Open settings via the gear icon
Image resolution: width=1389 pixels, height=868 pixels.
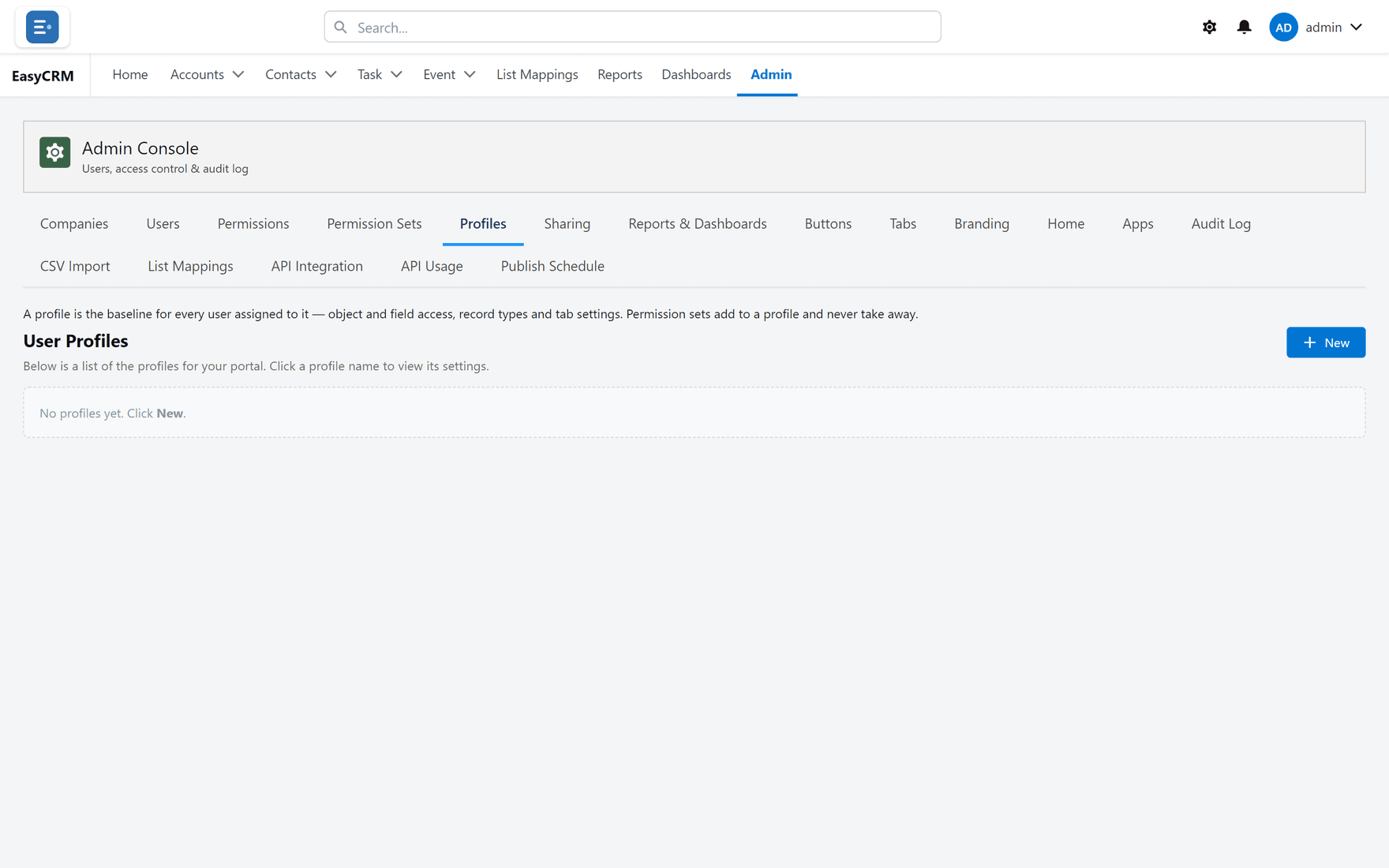1209,27
